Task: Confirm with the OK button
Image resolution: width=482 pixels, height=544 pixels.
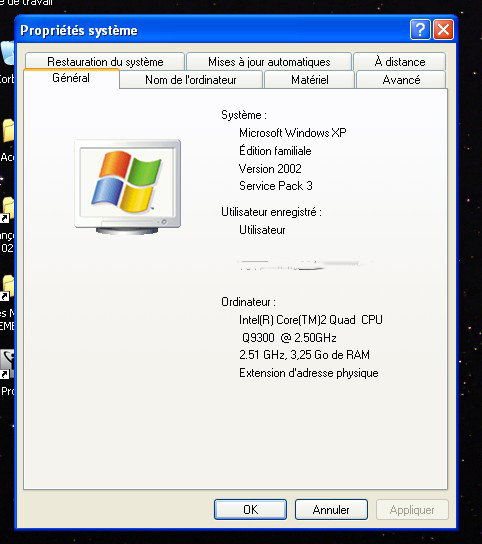Action: coord(250,509)
